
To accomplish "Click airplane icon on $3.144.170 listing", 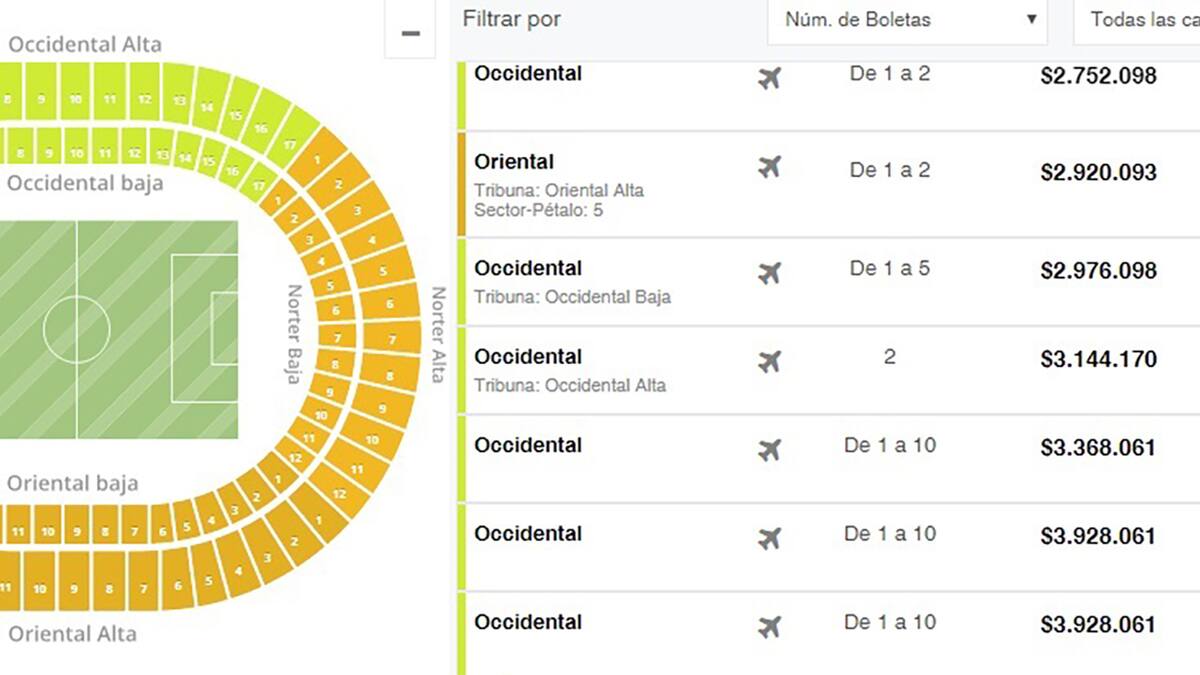I will pos(769,361).
